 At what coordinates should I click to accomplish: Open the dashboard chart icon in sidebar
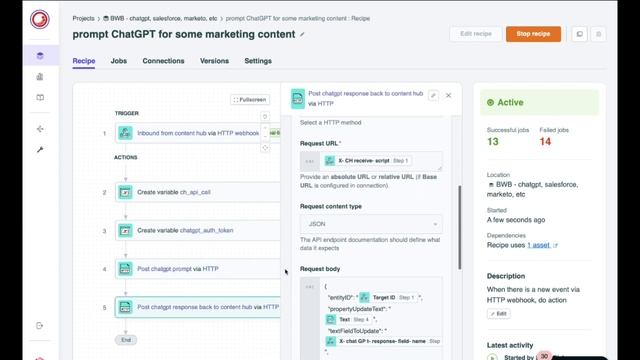pyautogui.click(x=40, y=77)
